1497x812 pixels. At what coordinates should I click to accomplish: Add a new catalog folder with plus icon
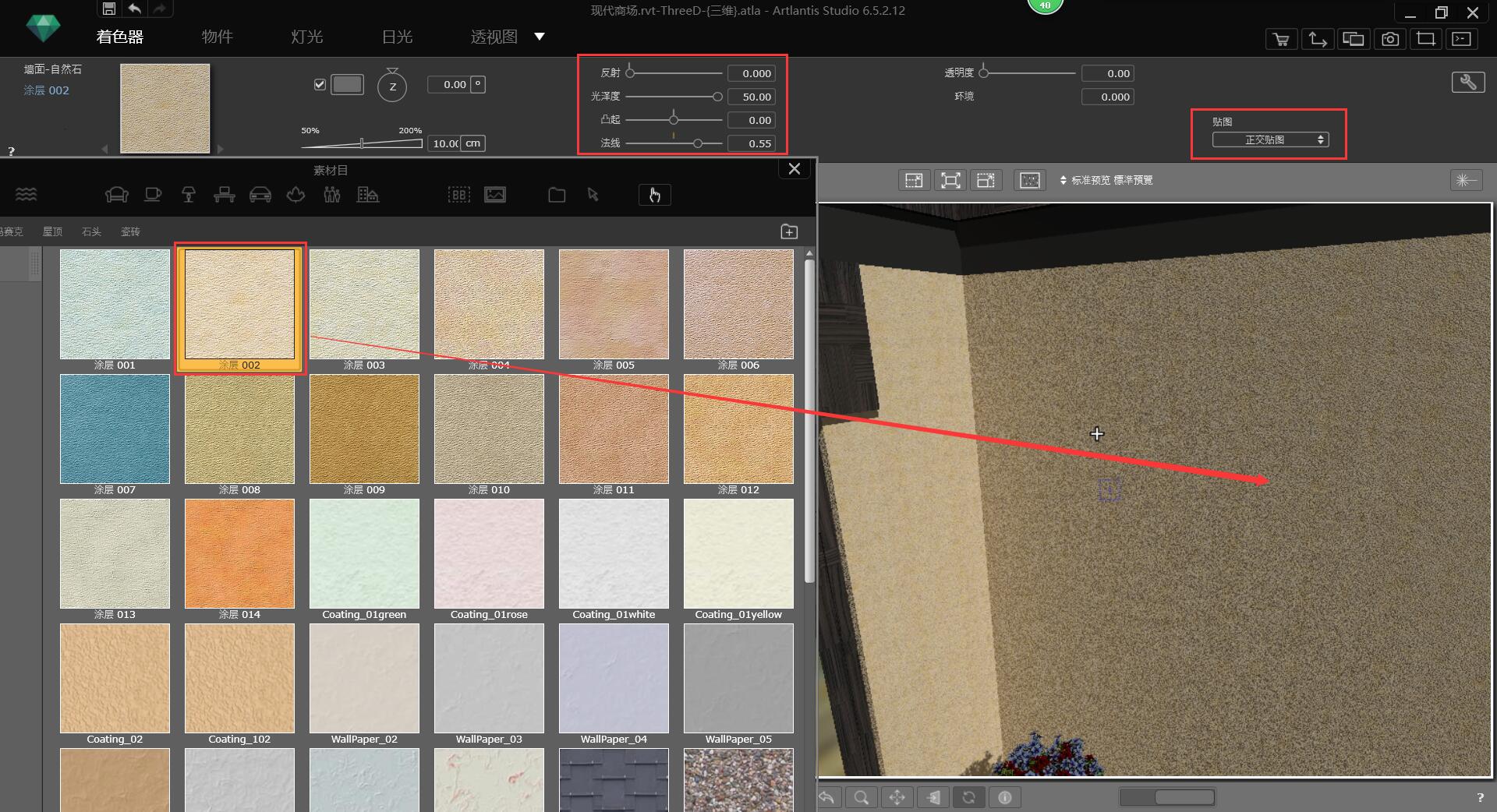[789, 231]
